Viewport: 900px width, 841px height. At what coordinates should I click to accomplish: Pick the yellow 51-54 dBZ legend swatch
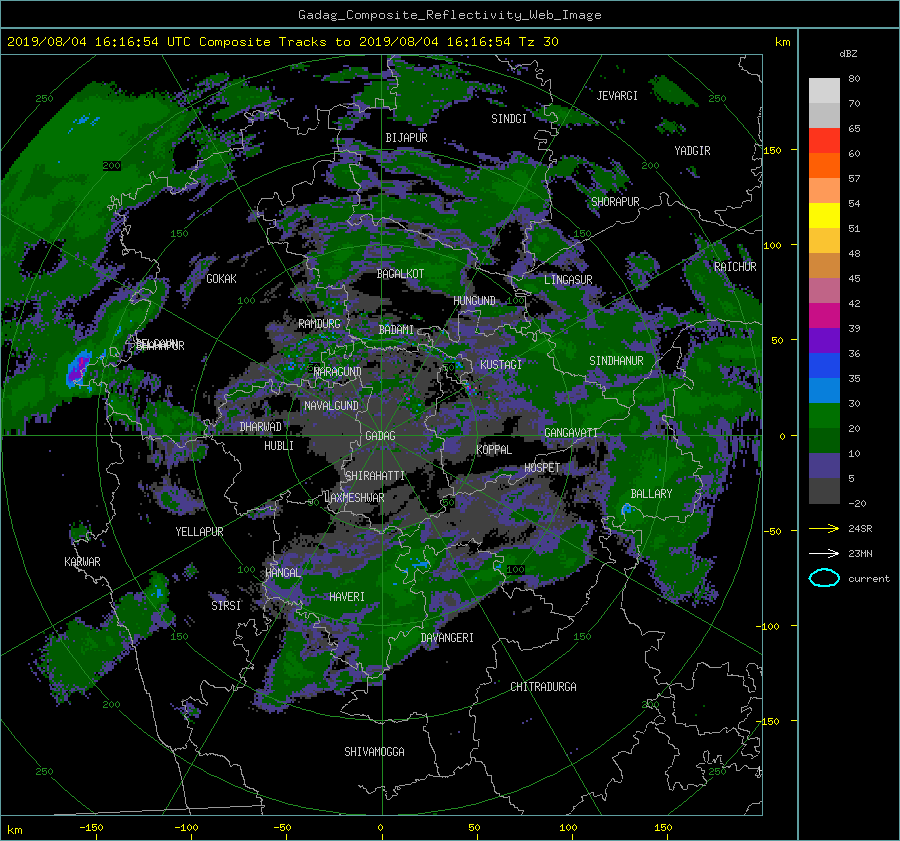pos(824,216)
